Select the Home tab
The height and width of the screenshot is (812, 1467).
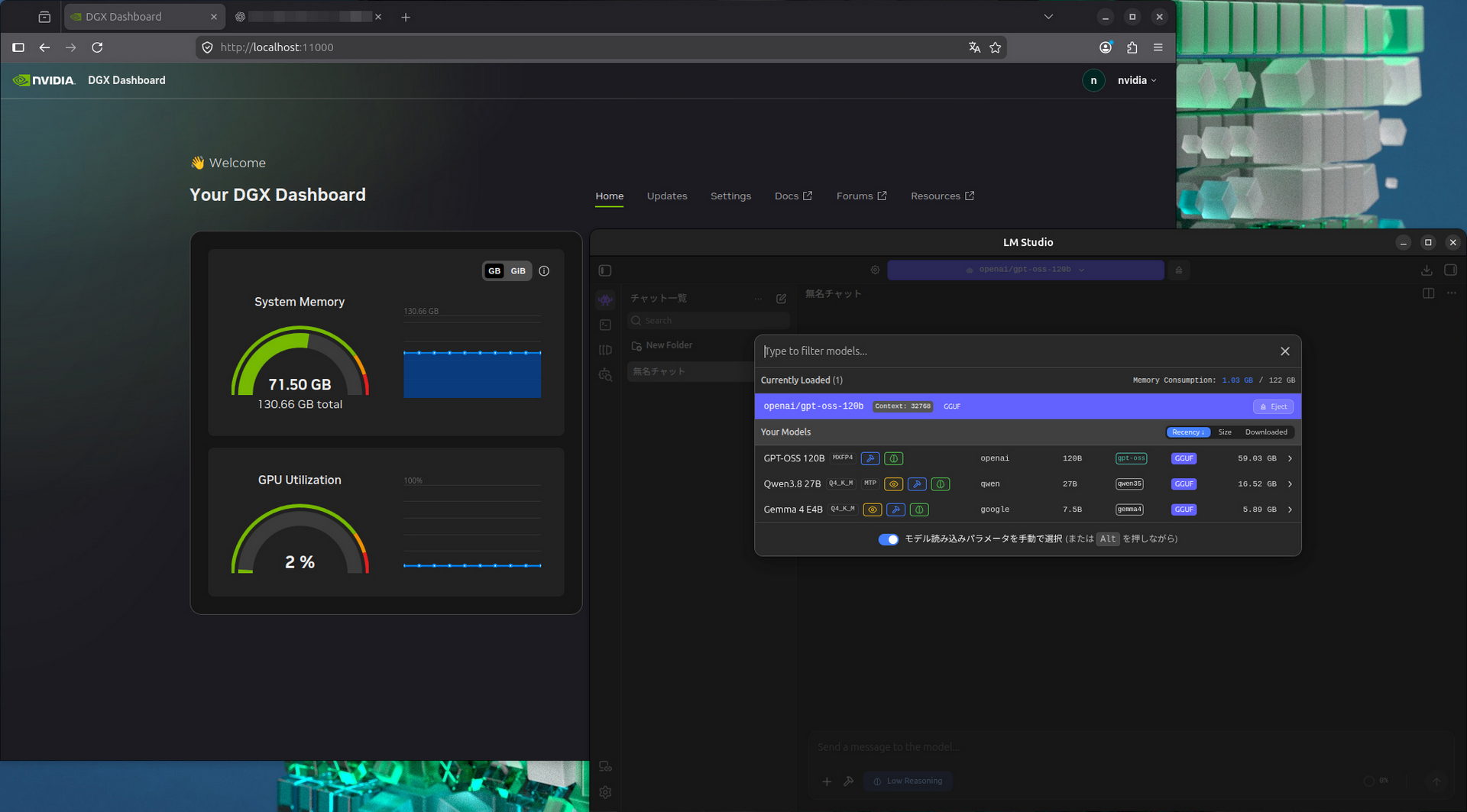(x=610, y=196)
